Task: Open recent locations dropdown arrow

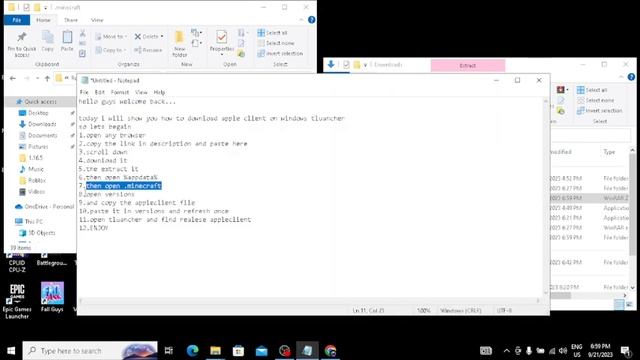Action: tap(37, 78)
